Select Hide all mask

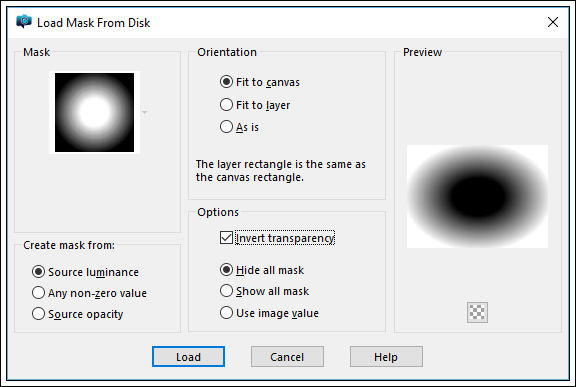[262, 270]
